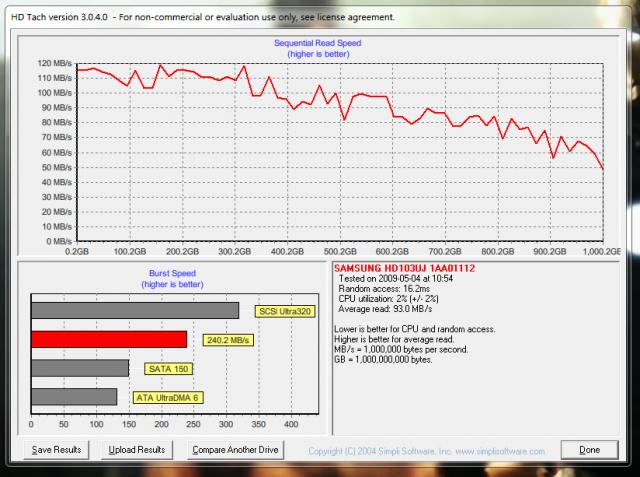Click the SCSI Ultra320 yellow label
Screen dimensions: 640x477
[x=284, y=311]
